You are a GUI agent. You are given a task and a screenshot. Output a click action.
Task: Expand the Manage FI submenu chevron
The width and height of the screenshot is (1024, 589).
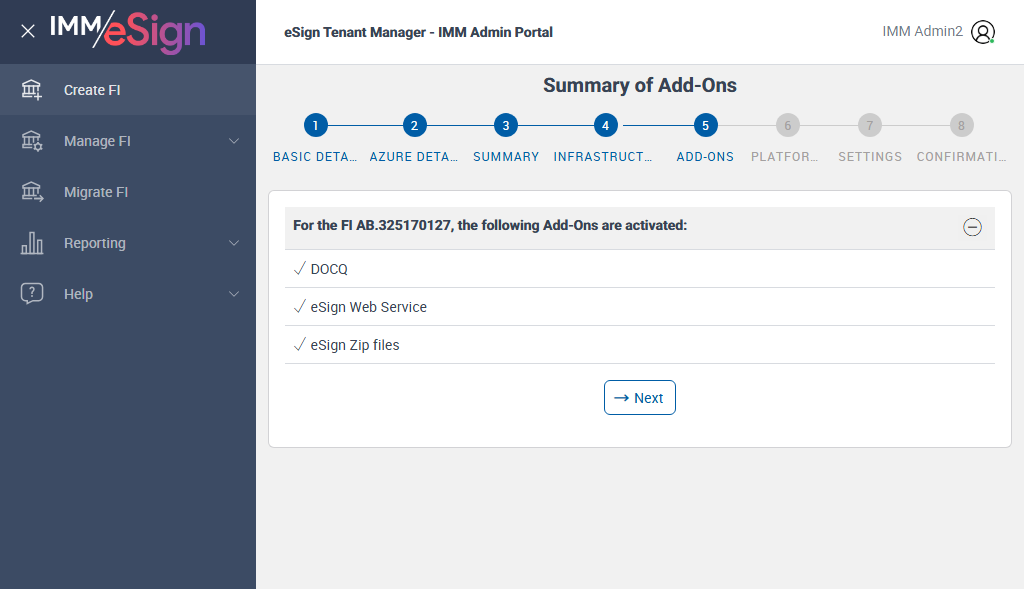click(x=234, y=141)
